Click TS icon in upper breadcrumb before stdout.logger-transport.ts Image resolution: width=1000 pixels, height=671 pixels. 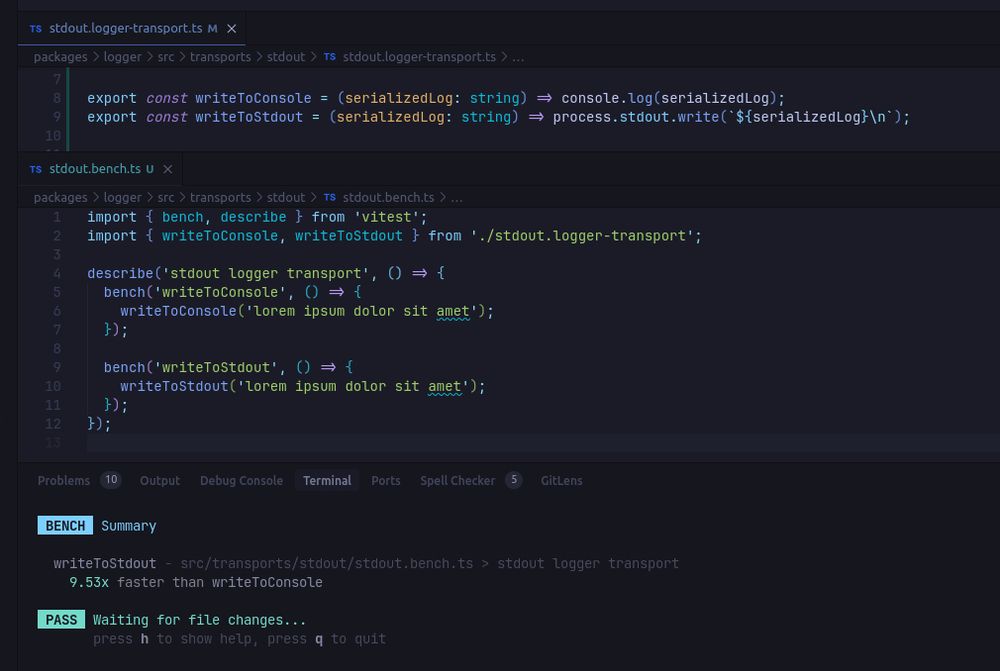point(330,57)
